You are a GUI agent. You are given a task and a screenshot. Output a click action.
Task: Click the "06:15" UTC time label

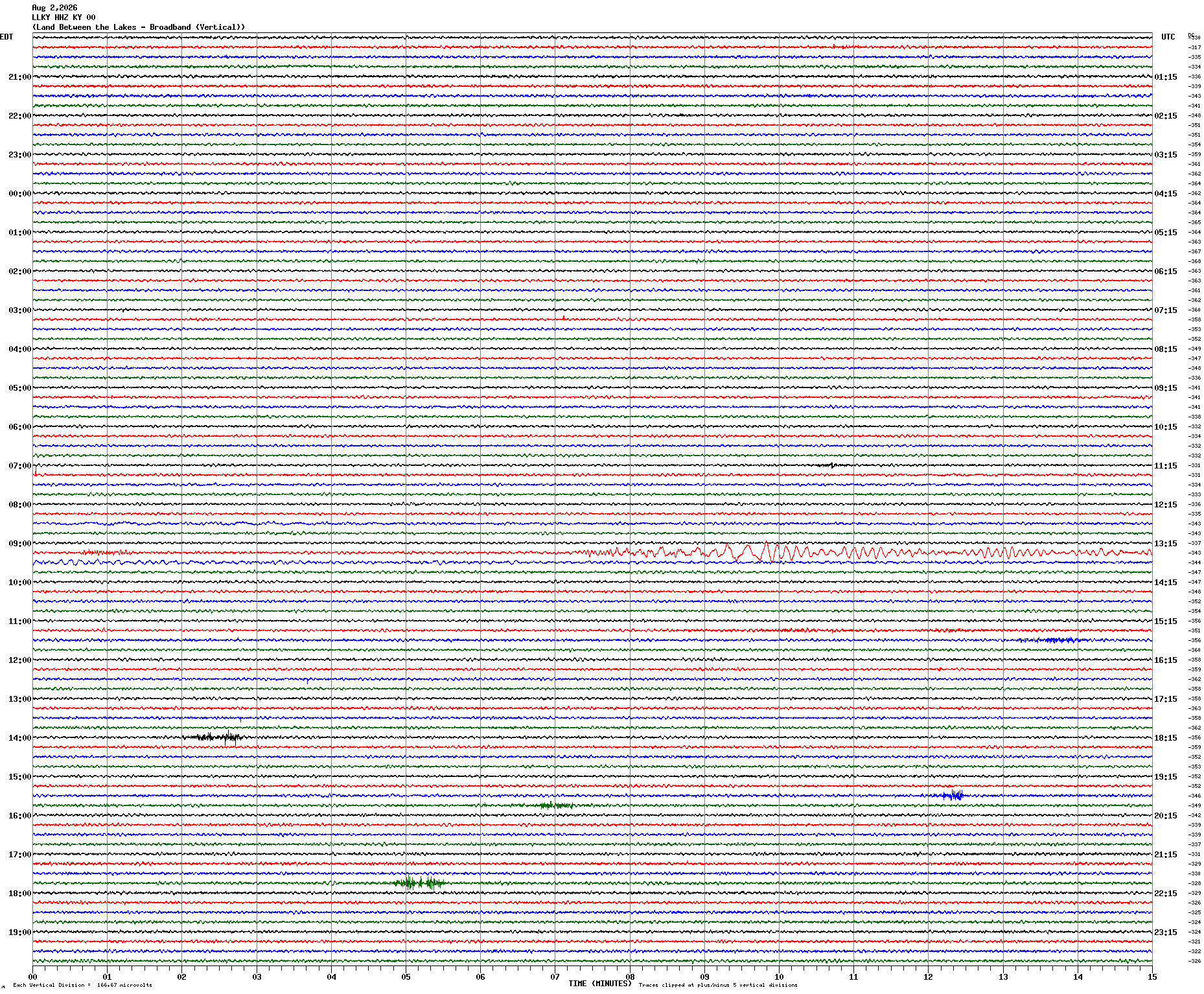[1166, 272]
